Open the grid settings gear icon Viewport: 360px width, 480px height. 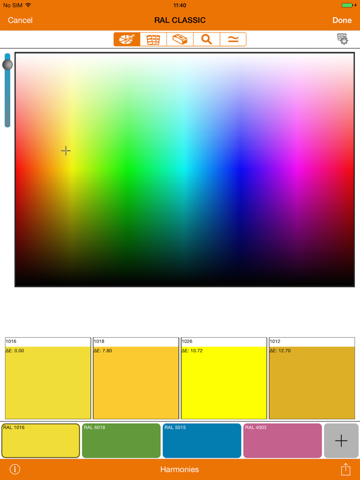[342, 39]
